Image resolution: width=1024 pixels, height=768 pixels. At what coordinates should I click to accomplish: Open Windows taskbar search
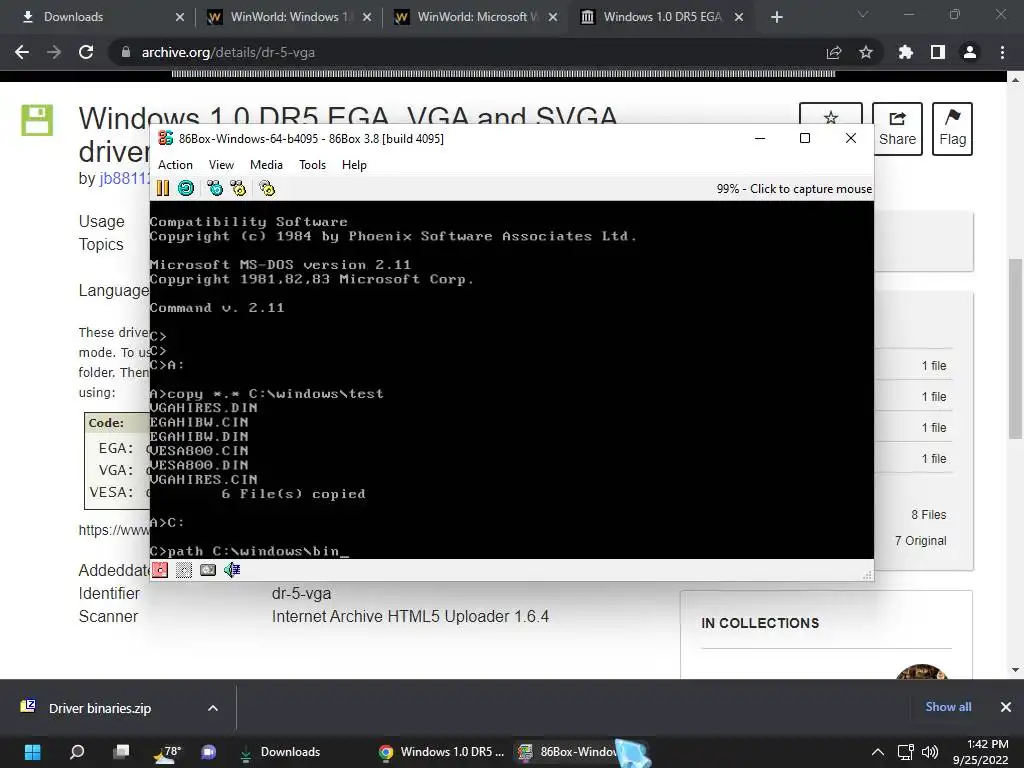77,752
